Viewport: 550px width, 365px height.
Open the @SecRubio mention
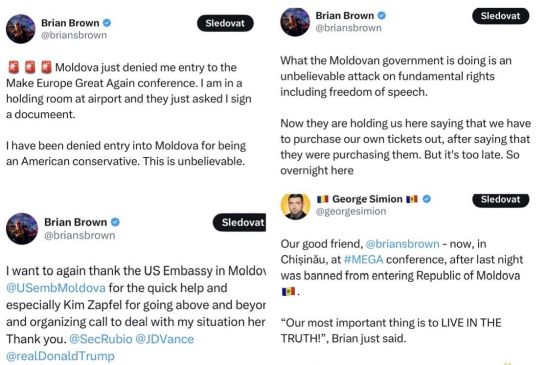(x=101, y=339)
